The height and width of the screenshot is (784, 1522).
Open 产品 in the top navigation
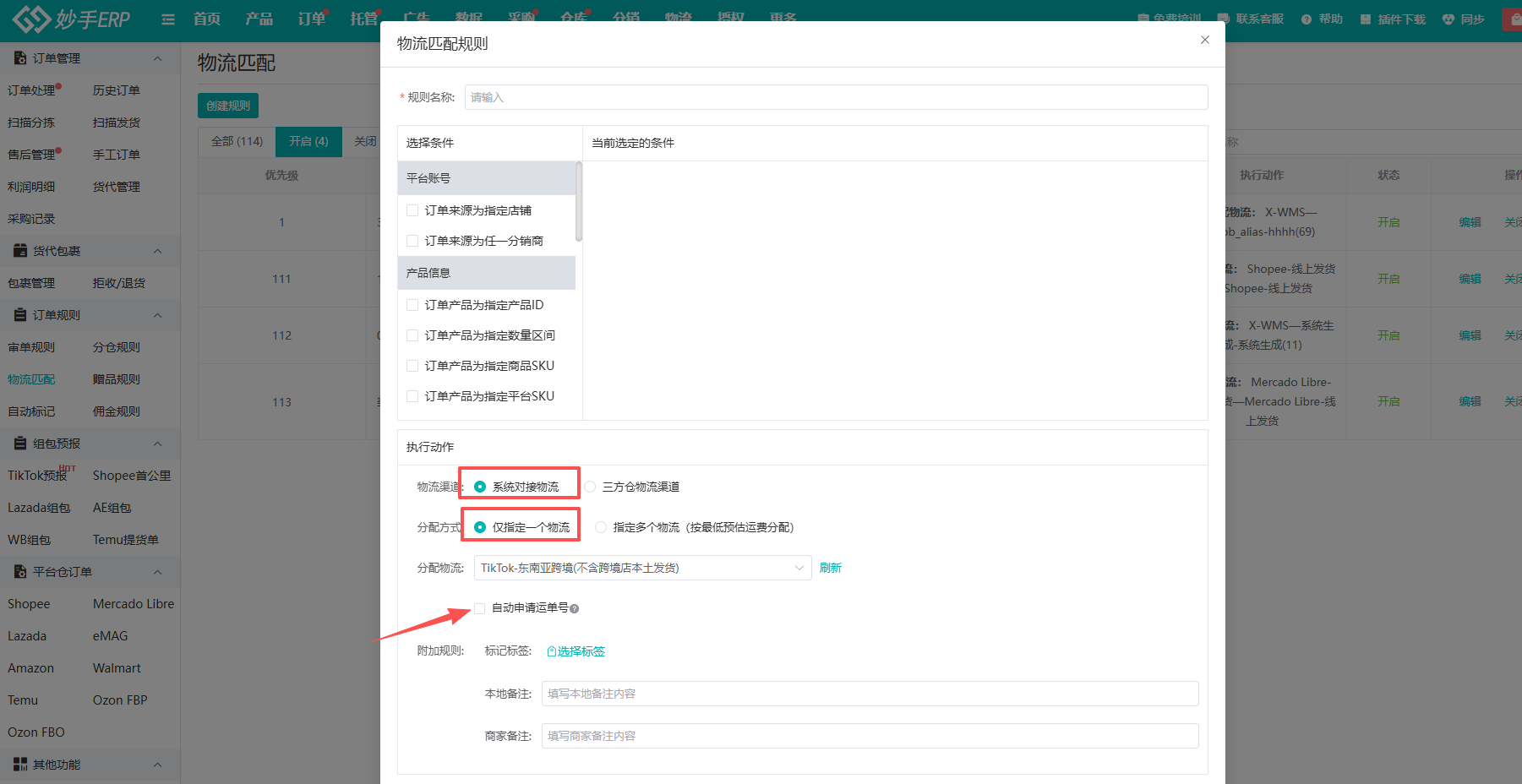pos(259,19)
